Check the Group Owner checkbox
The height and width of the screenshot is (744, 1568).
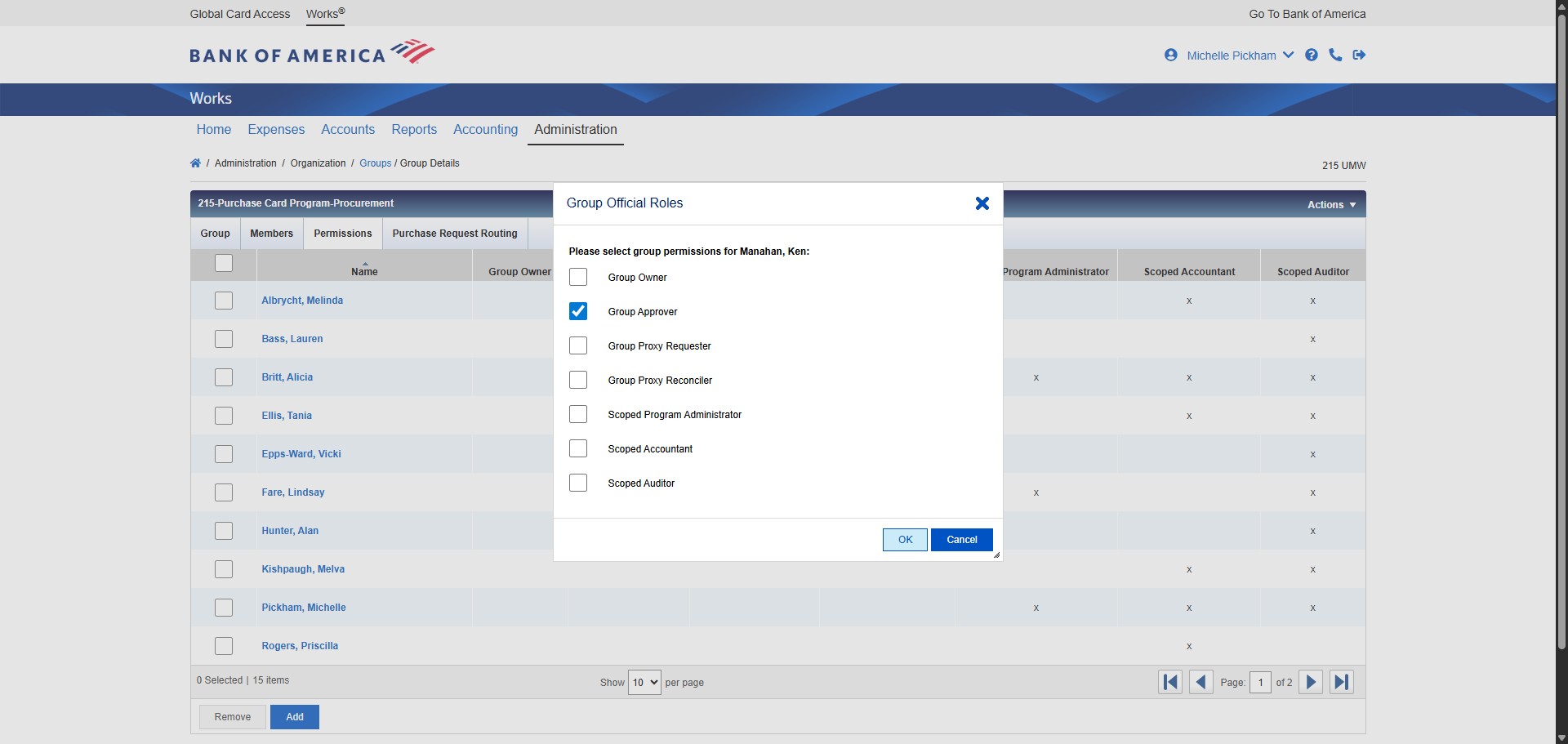[578, 278]
